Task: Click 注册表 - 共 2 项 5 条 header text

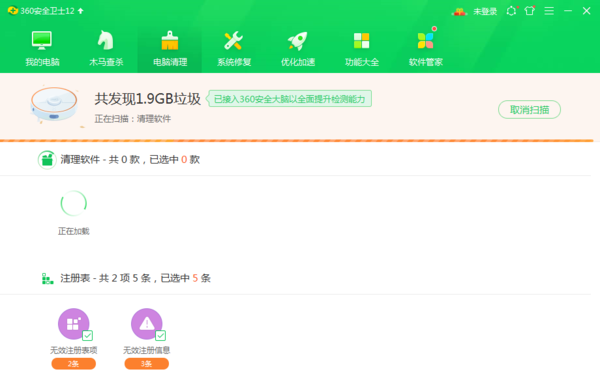Action: (135, 278)
